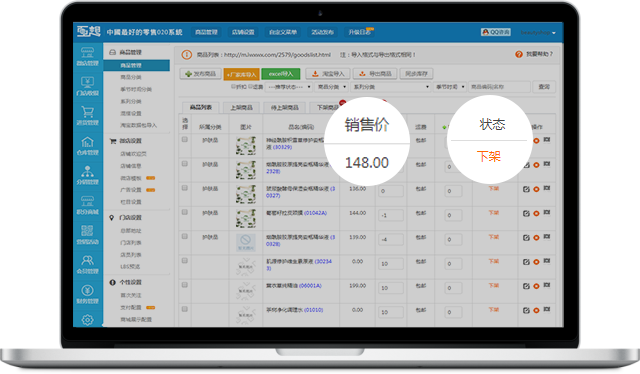Select the 商品列表 tab

point(201,107)
